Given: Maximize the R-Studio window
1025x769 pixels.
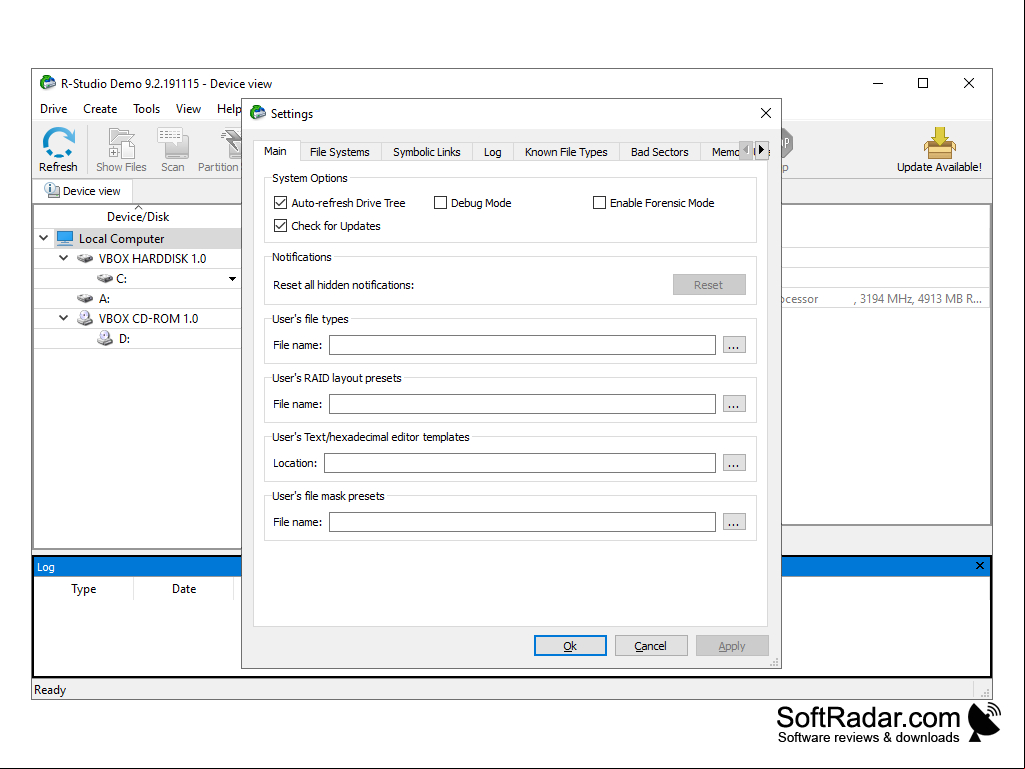Looking at the screenshot, I should 923,83.
